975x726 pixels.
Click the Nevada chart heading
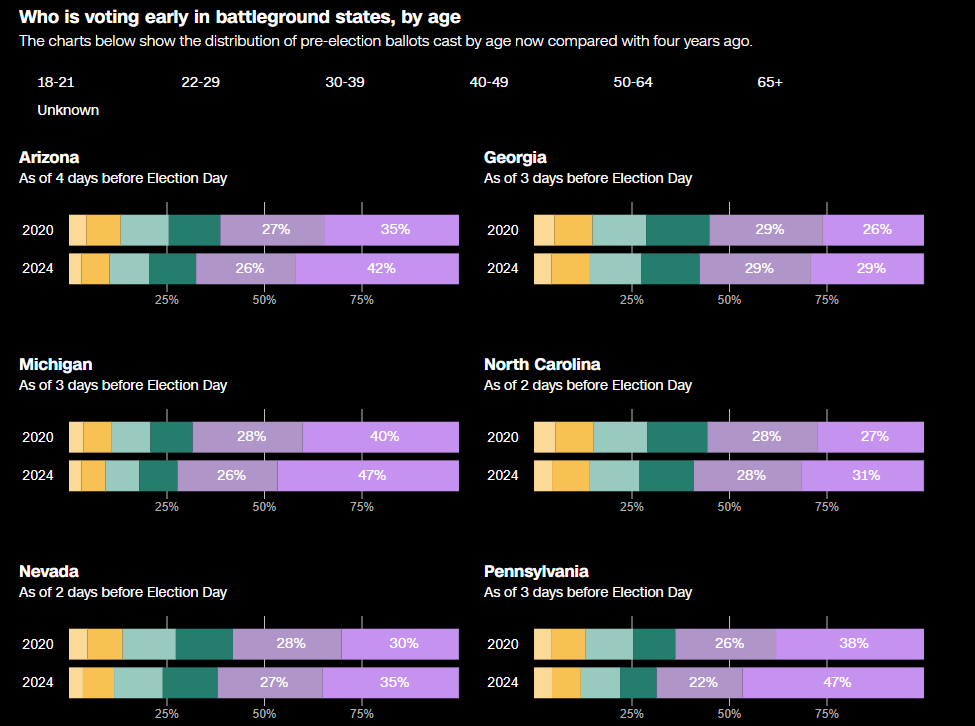click(48, 571)
